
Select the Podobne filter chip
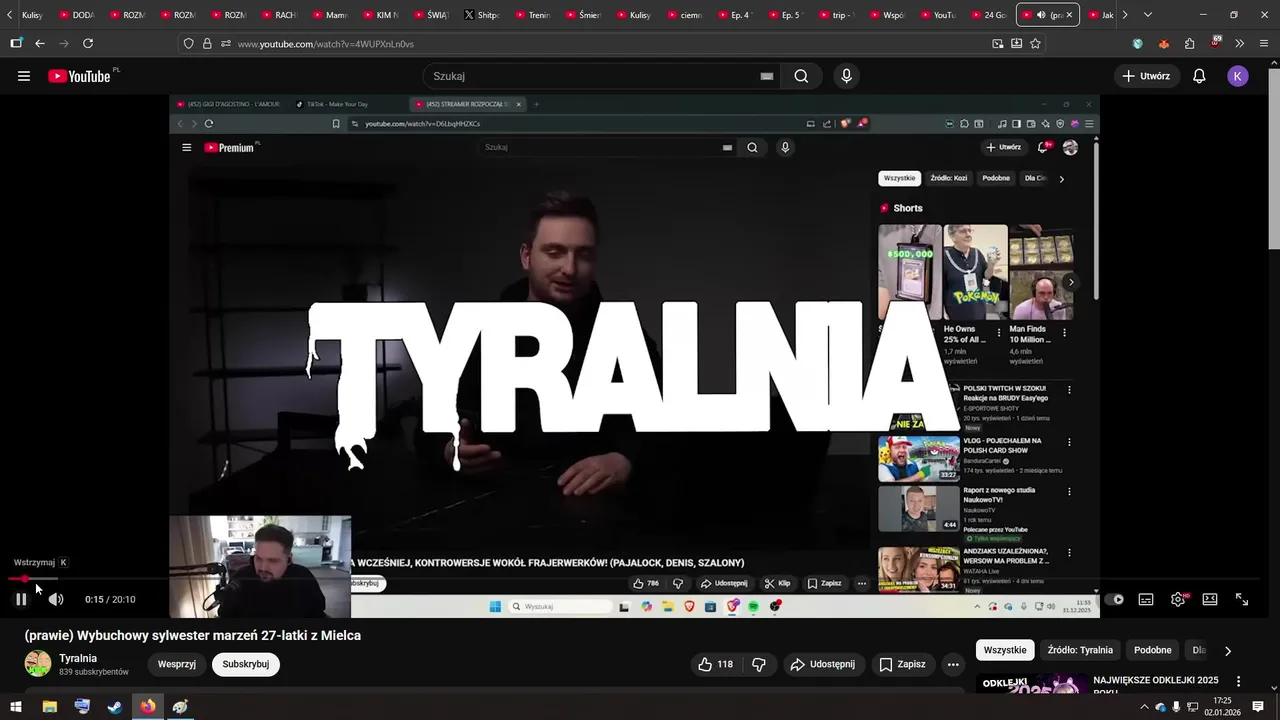tap(1153, 650)
